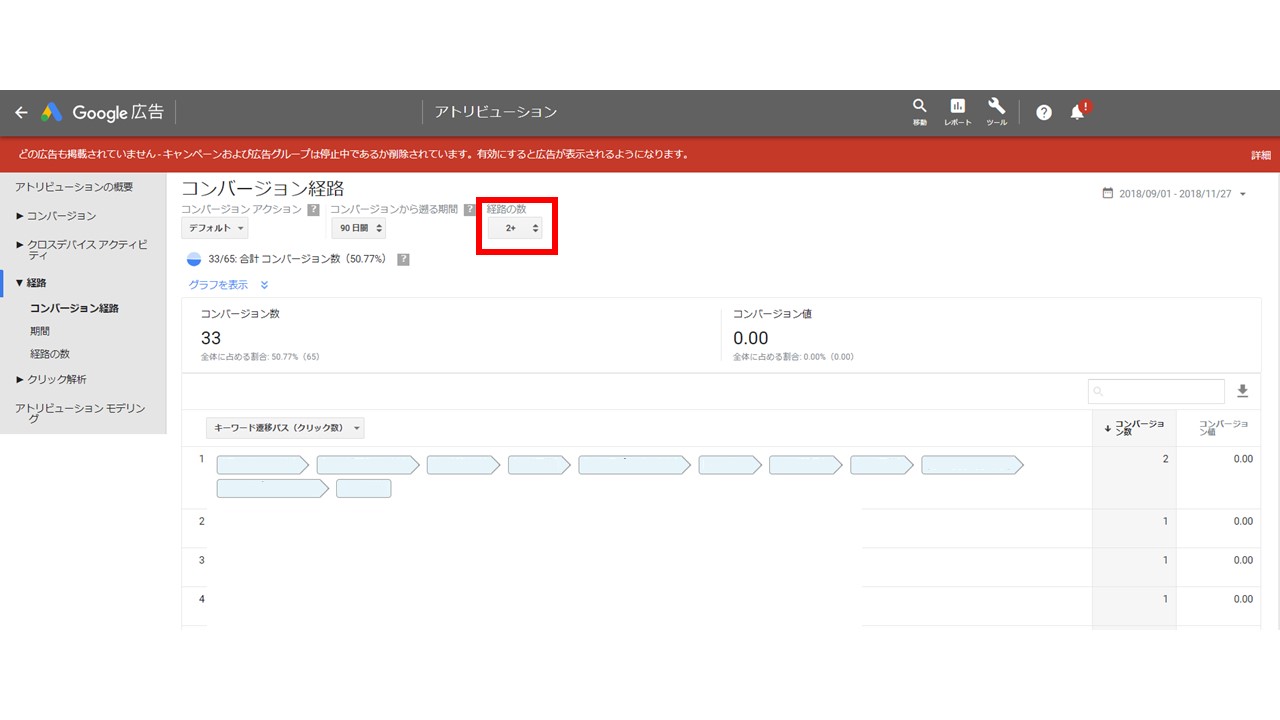1280x720 pixels.
Task: Click the table search input field
Action: [1156, 391]
